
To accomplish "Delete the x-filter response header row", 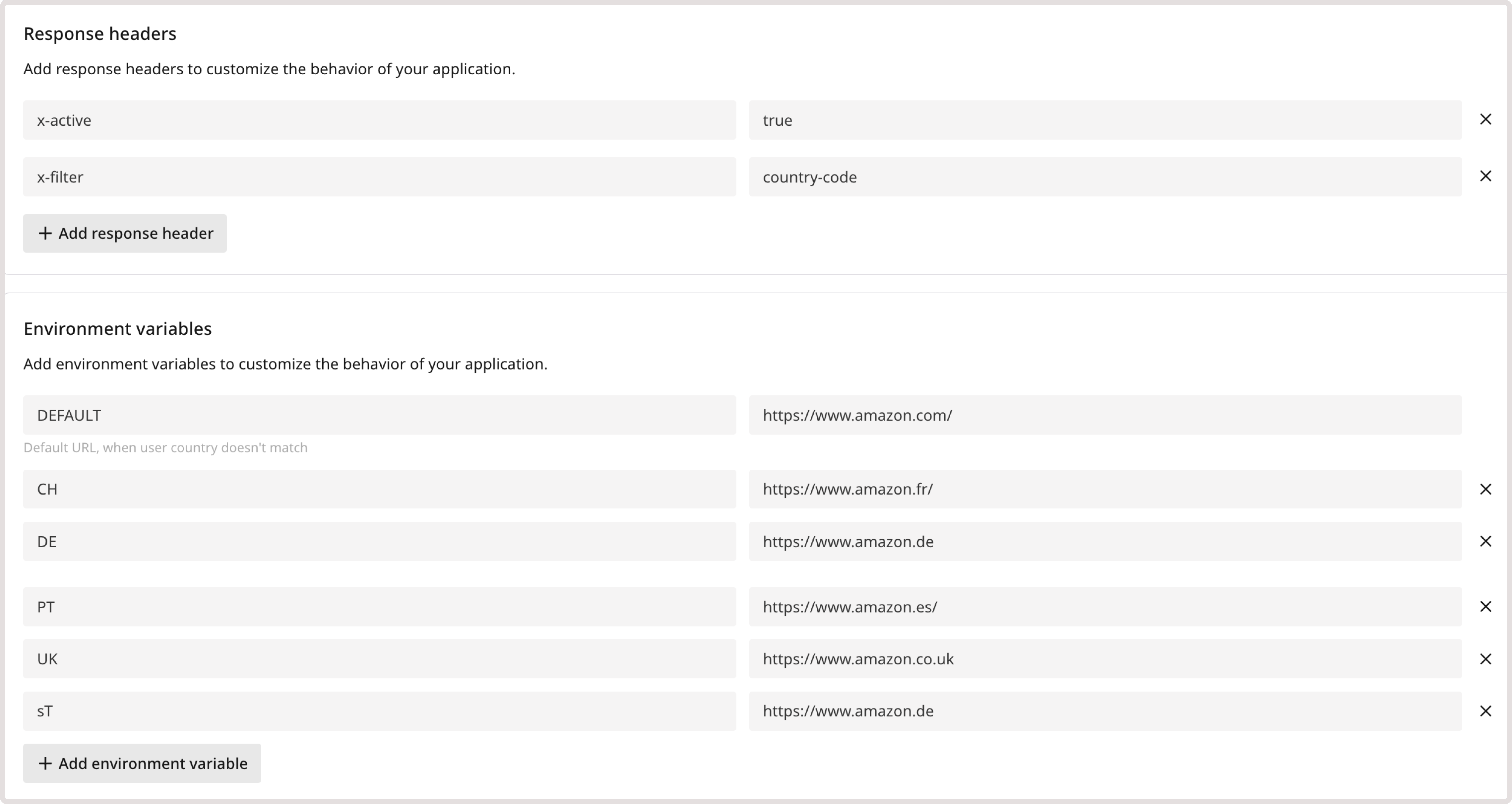I will 1485,176.
